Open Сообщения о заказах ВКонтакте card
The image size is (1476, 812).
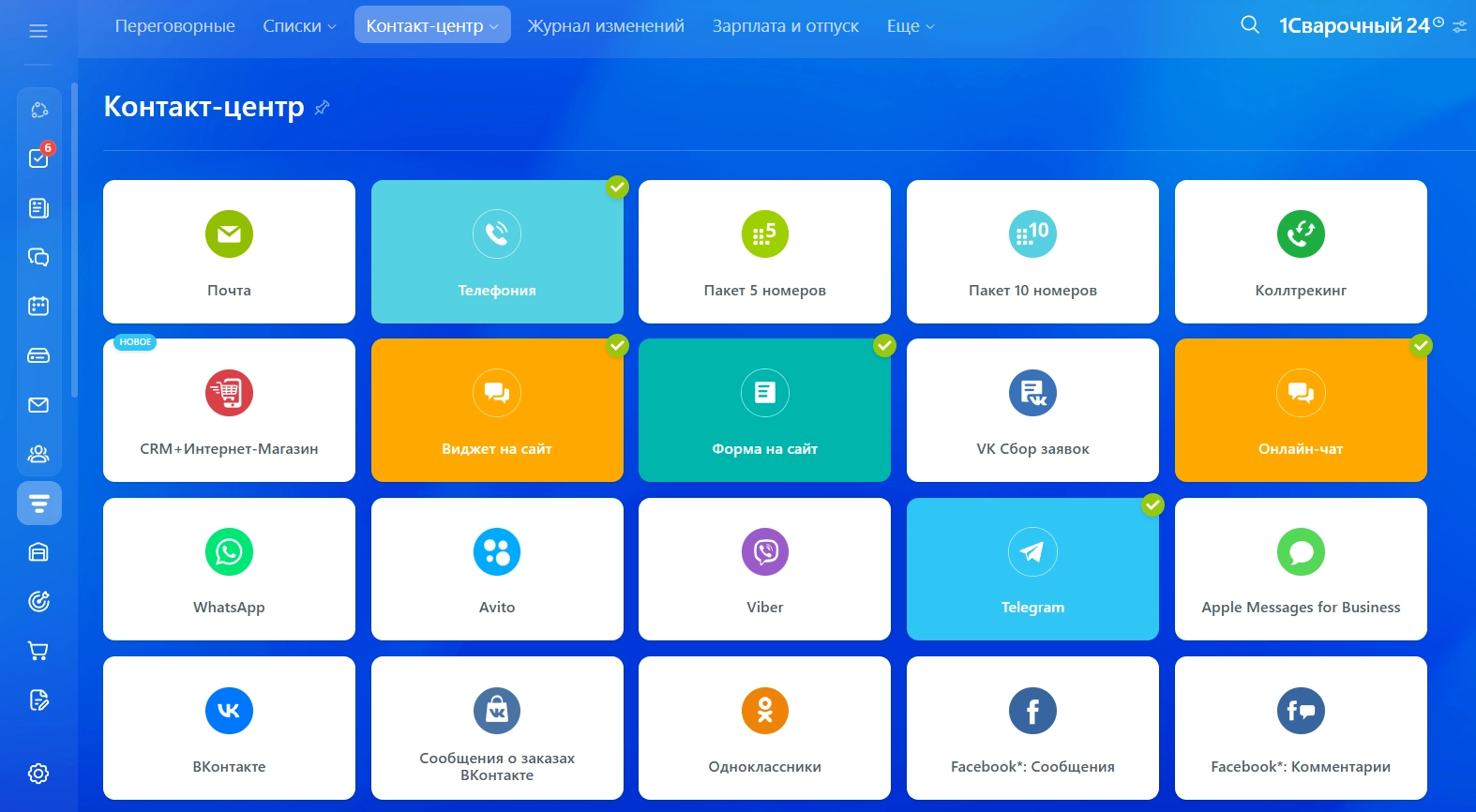click(x=497, y=728)
